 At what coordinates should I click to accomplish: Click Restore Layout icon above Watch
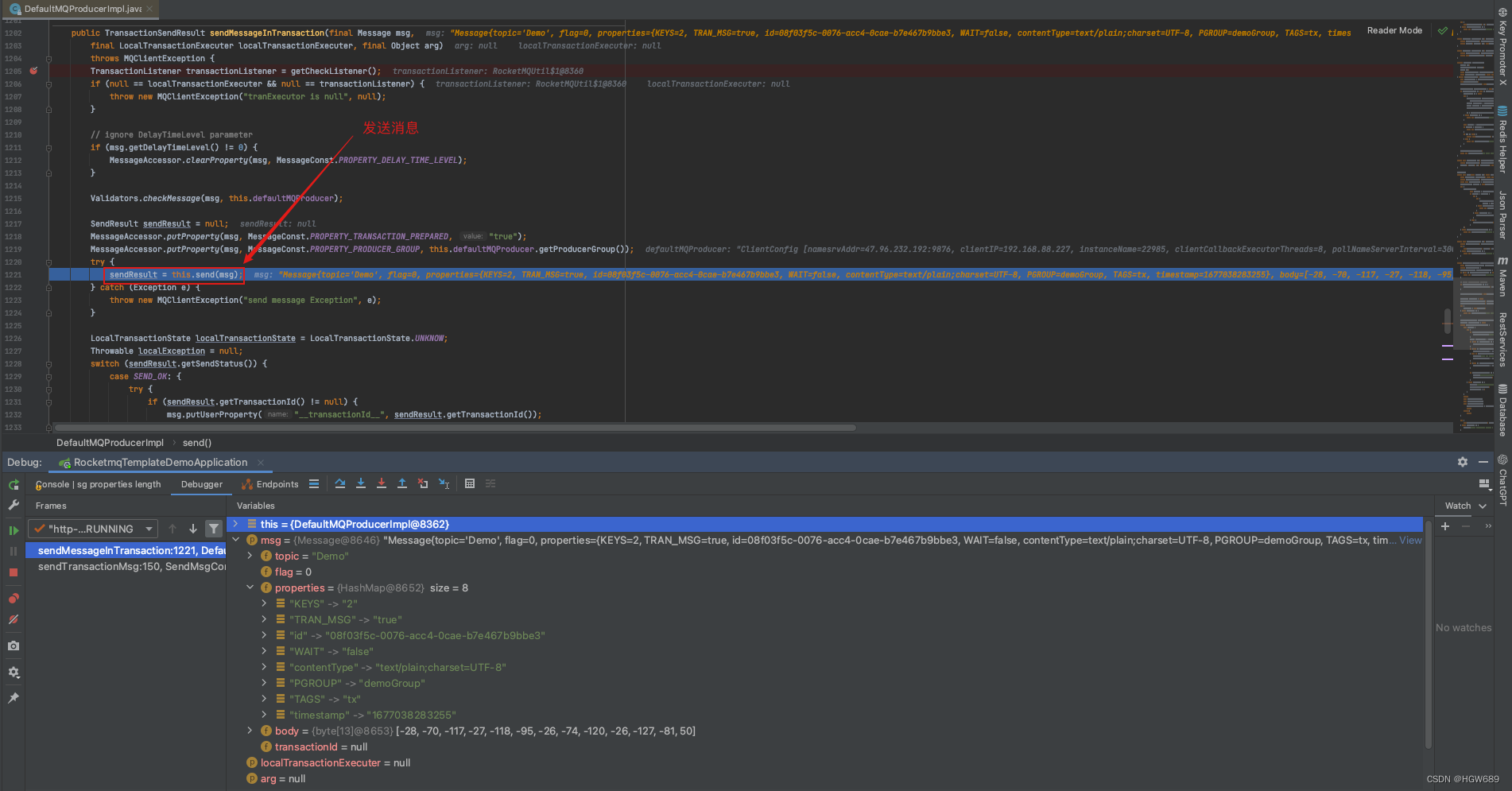[x=1483, y=483]
